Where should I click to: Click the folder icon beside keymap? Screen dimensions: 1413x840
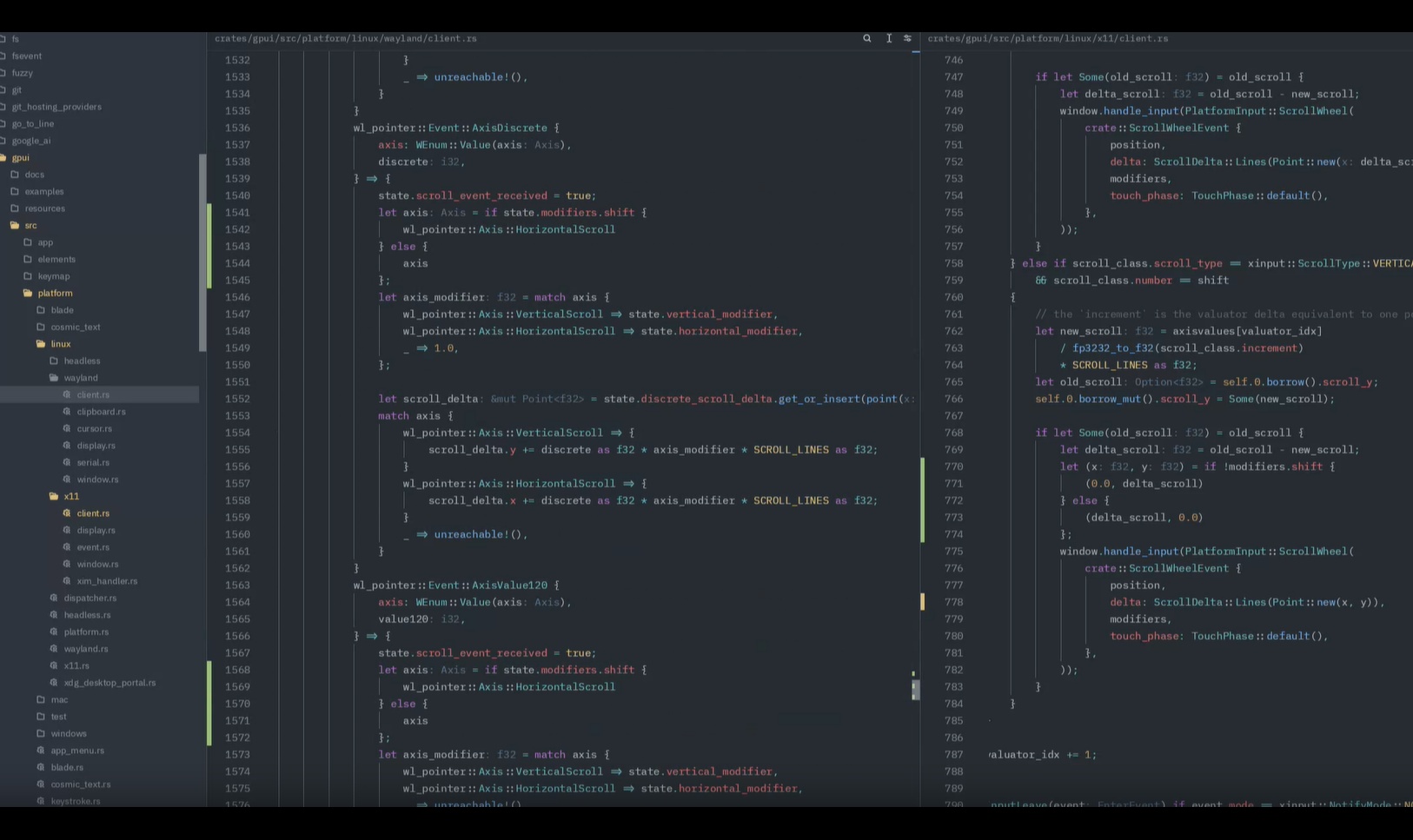pos(28,276)
